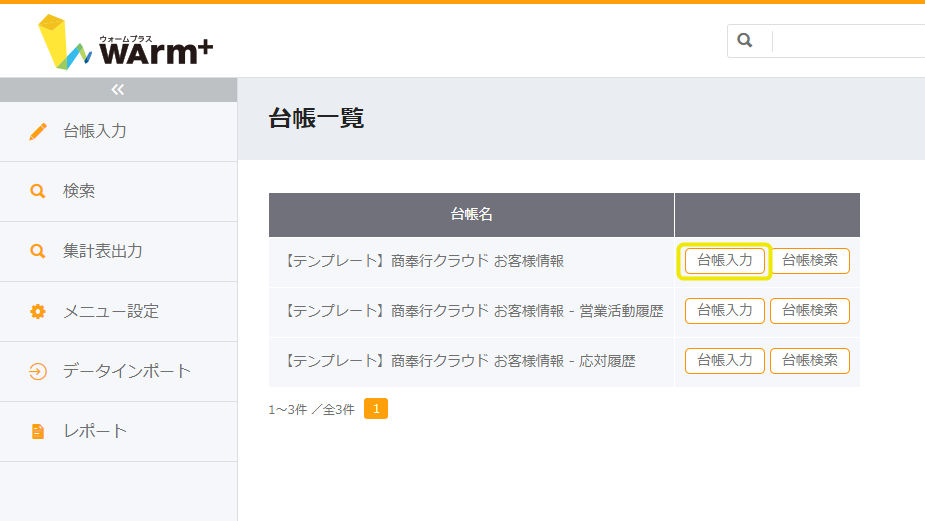Click 台帳検索 for お客様情報 row

click(x=810, y=260)
